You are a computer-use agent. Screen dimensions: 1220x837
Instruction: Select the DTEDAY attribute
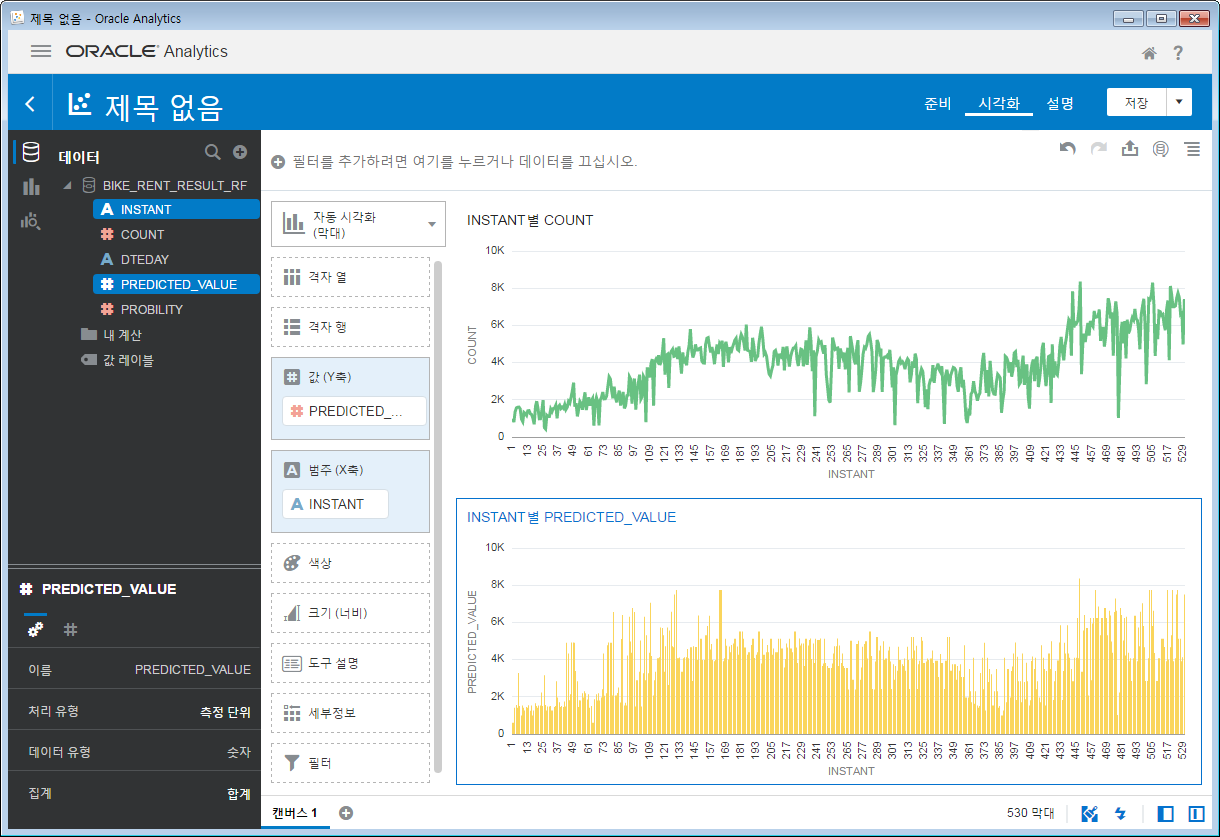point(144,259)
